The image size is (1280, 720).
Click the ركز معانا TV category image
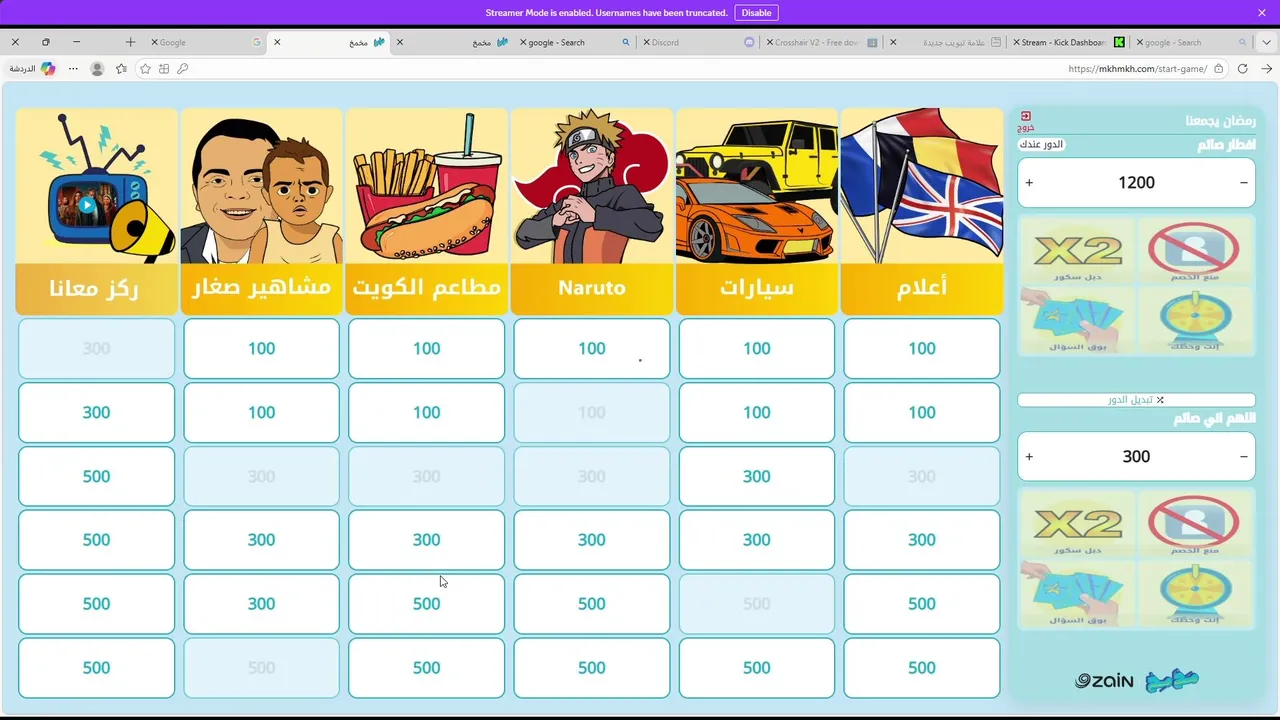[x=96, y=186]
